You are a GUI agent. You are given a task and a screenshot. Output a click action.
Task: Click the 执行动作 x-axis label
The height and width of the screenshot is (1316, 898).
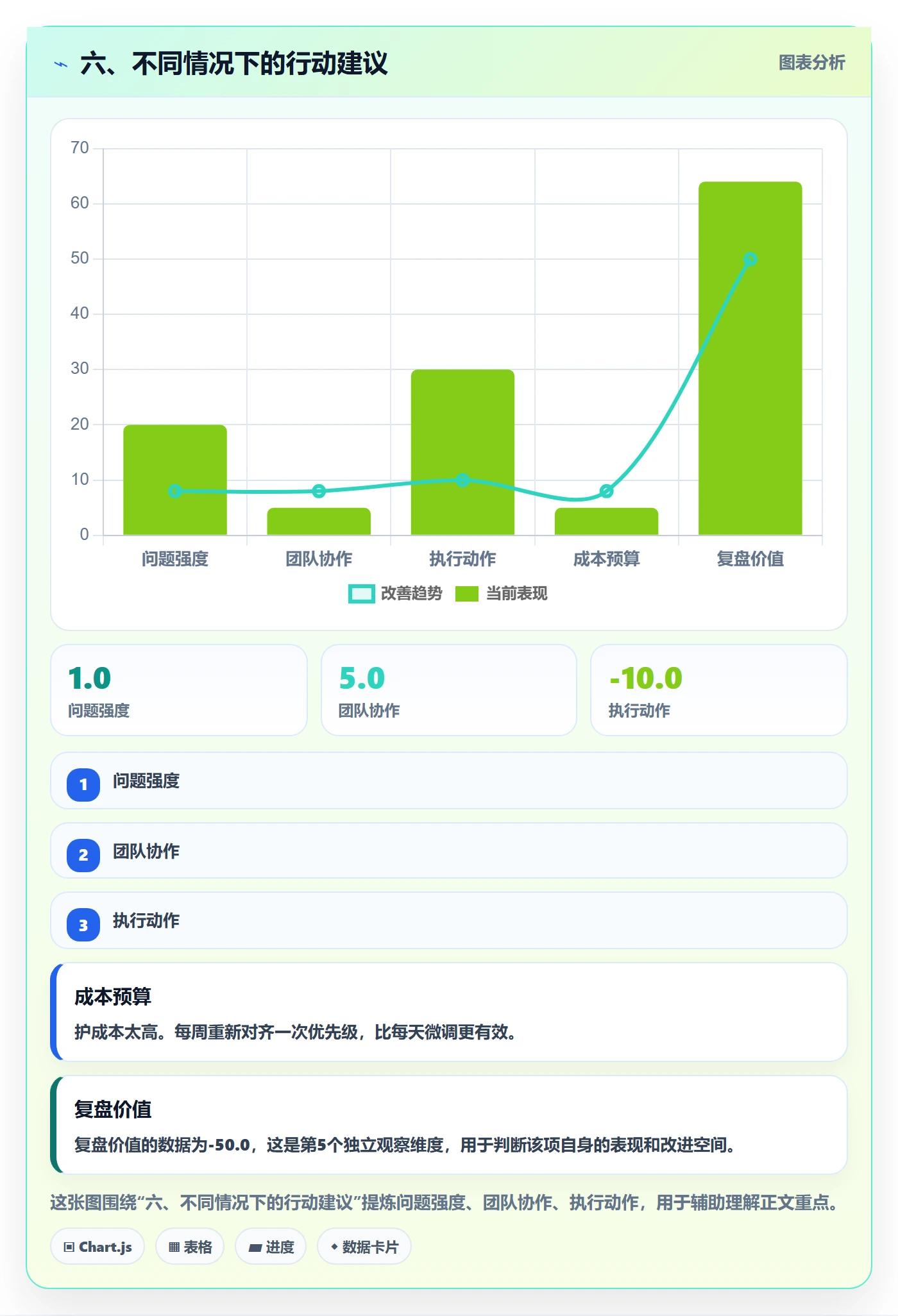tap(462, 559)
